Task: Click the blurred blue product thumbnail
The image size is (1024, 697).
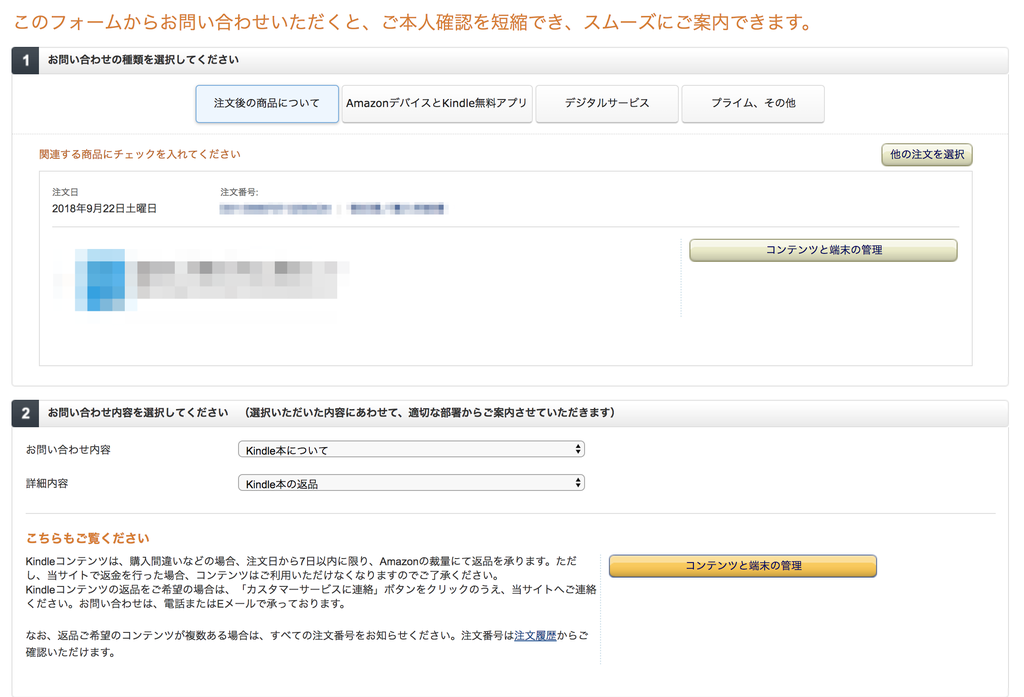Action: tap(100, 280)
